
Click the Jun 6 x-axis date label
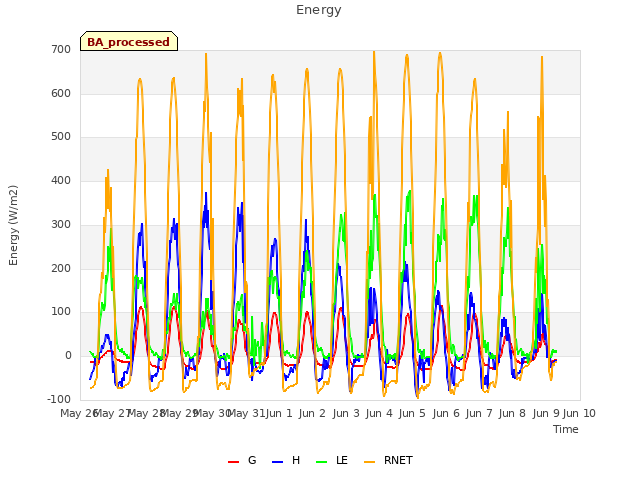click(x=446, y=413)
